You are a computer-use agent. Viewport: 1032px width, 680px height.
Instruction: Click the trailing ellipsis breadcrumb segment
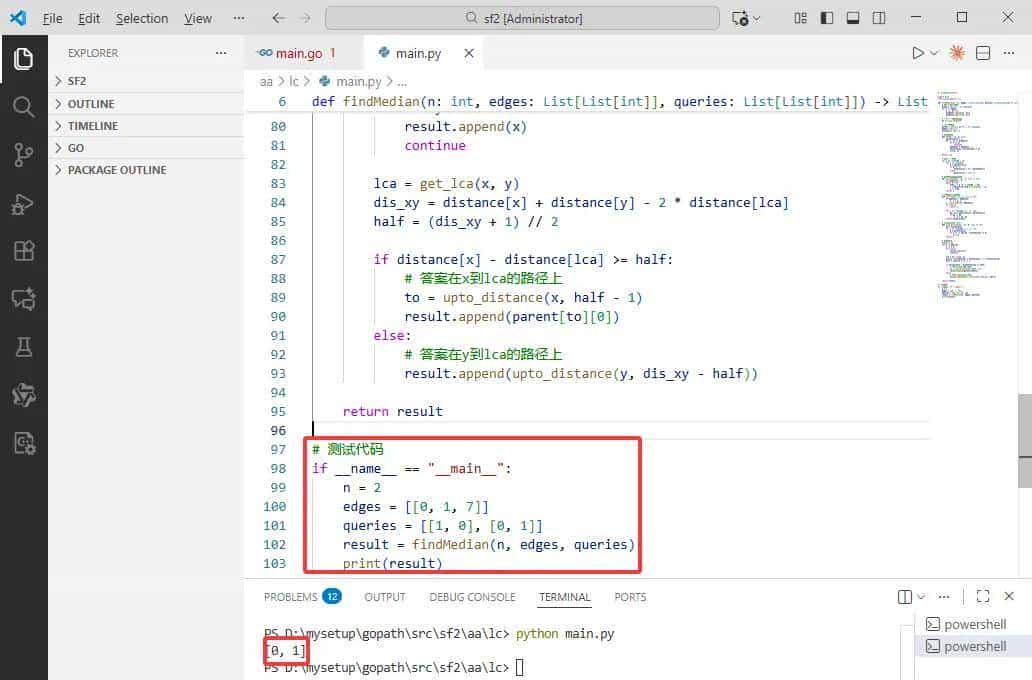click(402, 82)
